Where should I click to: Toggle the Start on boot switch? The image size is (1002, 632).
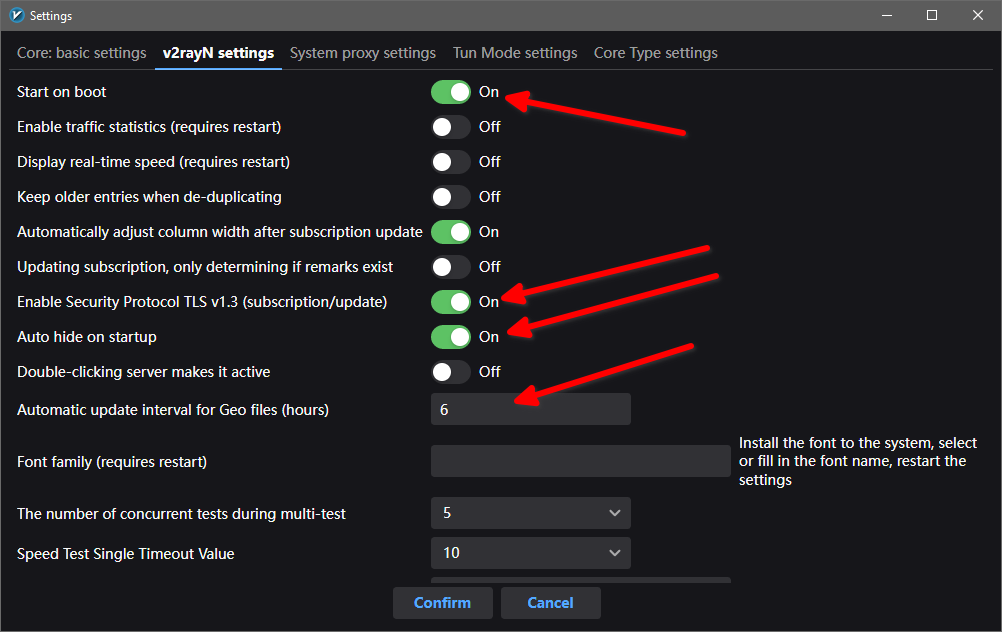point(451,92)
